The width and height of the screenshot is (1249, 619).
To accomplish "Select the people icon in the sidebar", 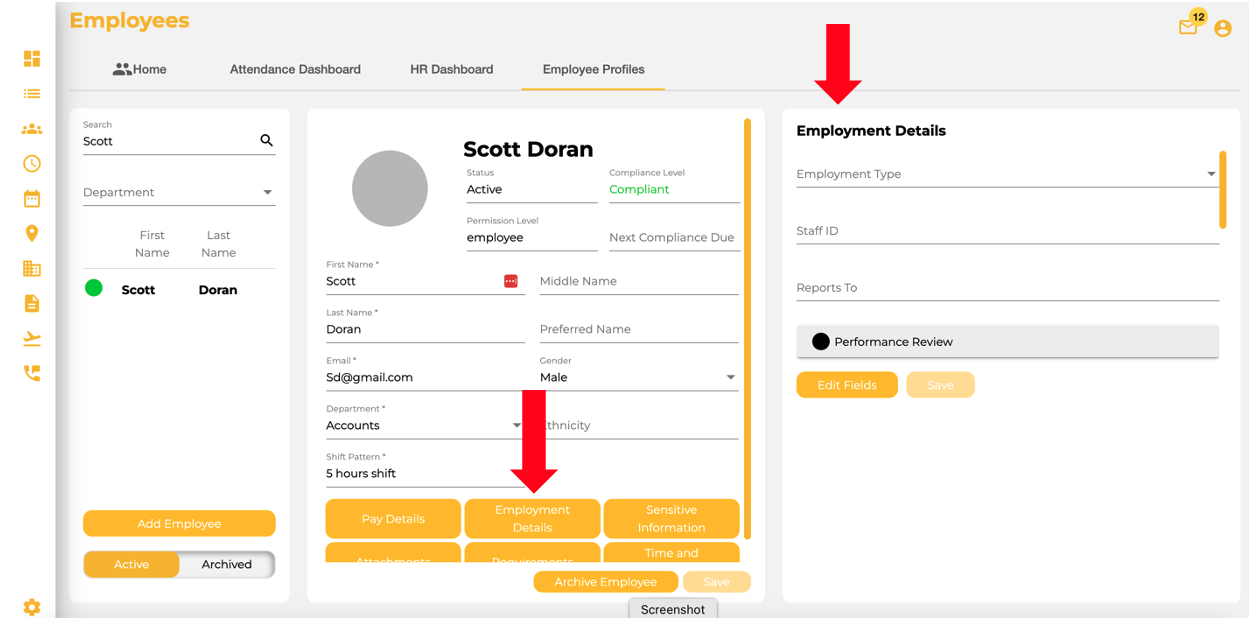I will tap(31, 128).
